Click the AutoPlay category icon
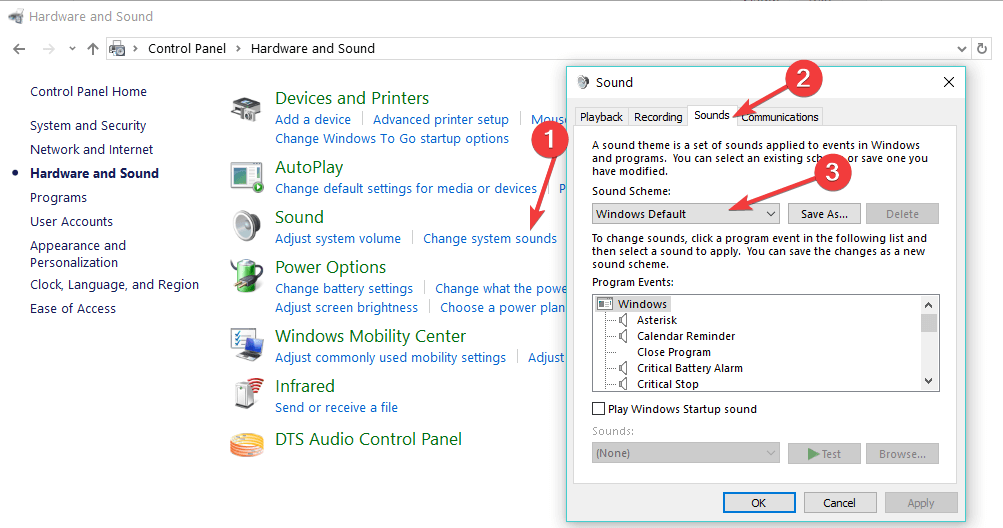Screen dimensions: 1003x528 pos(247,177)
